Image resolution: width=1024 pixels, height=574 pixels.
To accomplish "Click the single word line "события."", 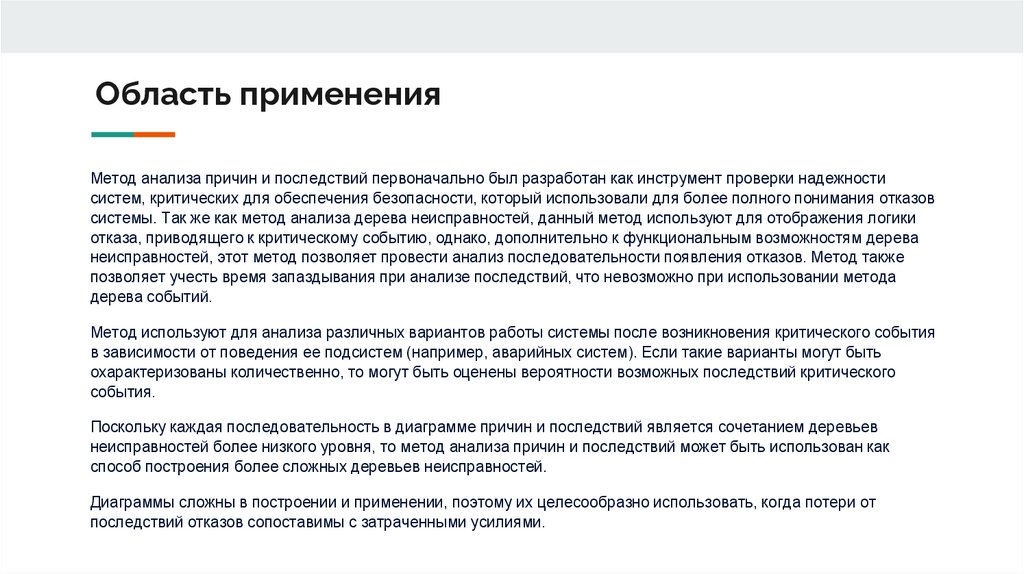I will (x=123, y=392).
